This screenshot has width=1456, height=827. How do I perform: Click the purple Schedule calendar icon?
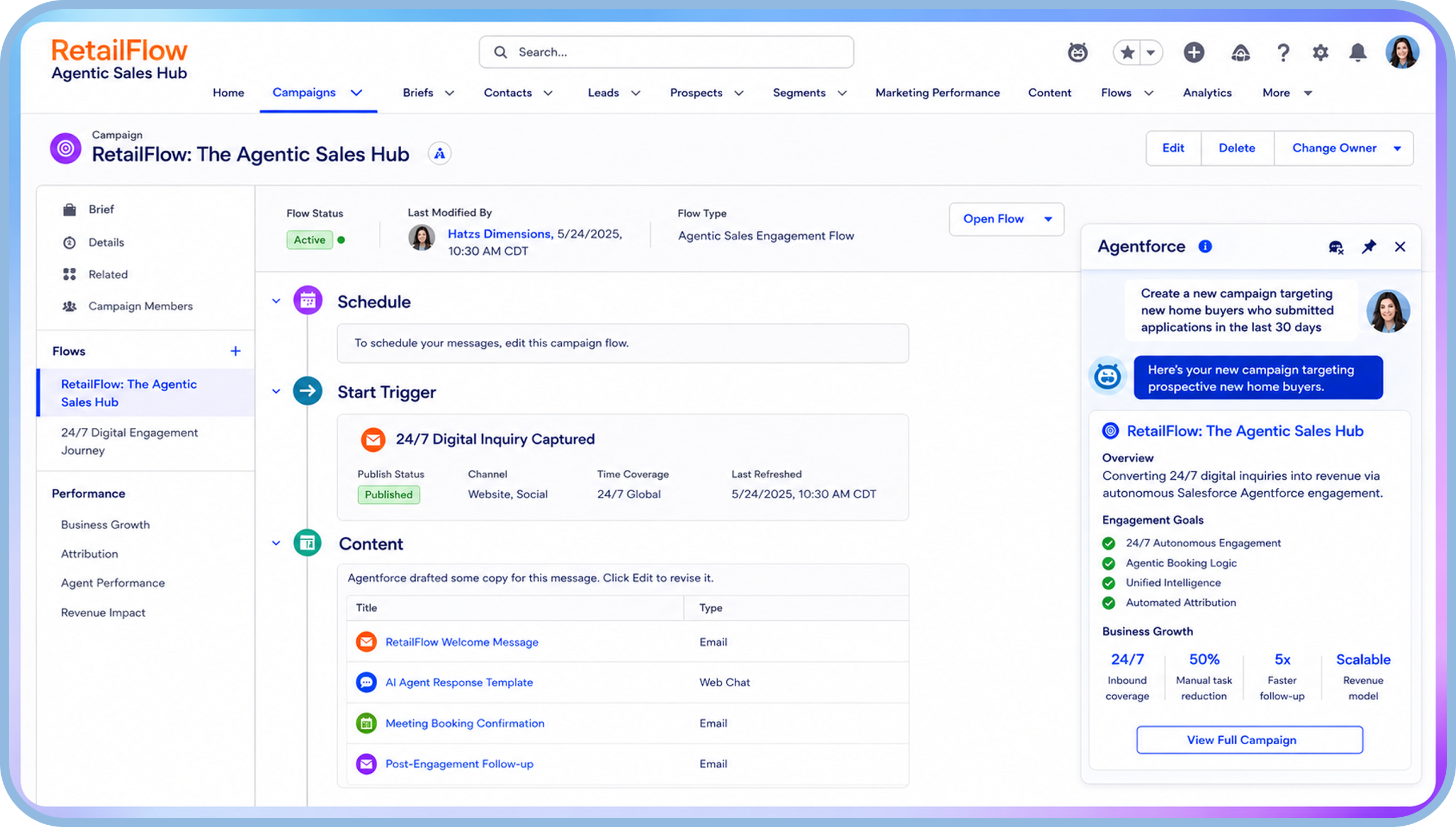[308, 300]
